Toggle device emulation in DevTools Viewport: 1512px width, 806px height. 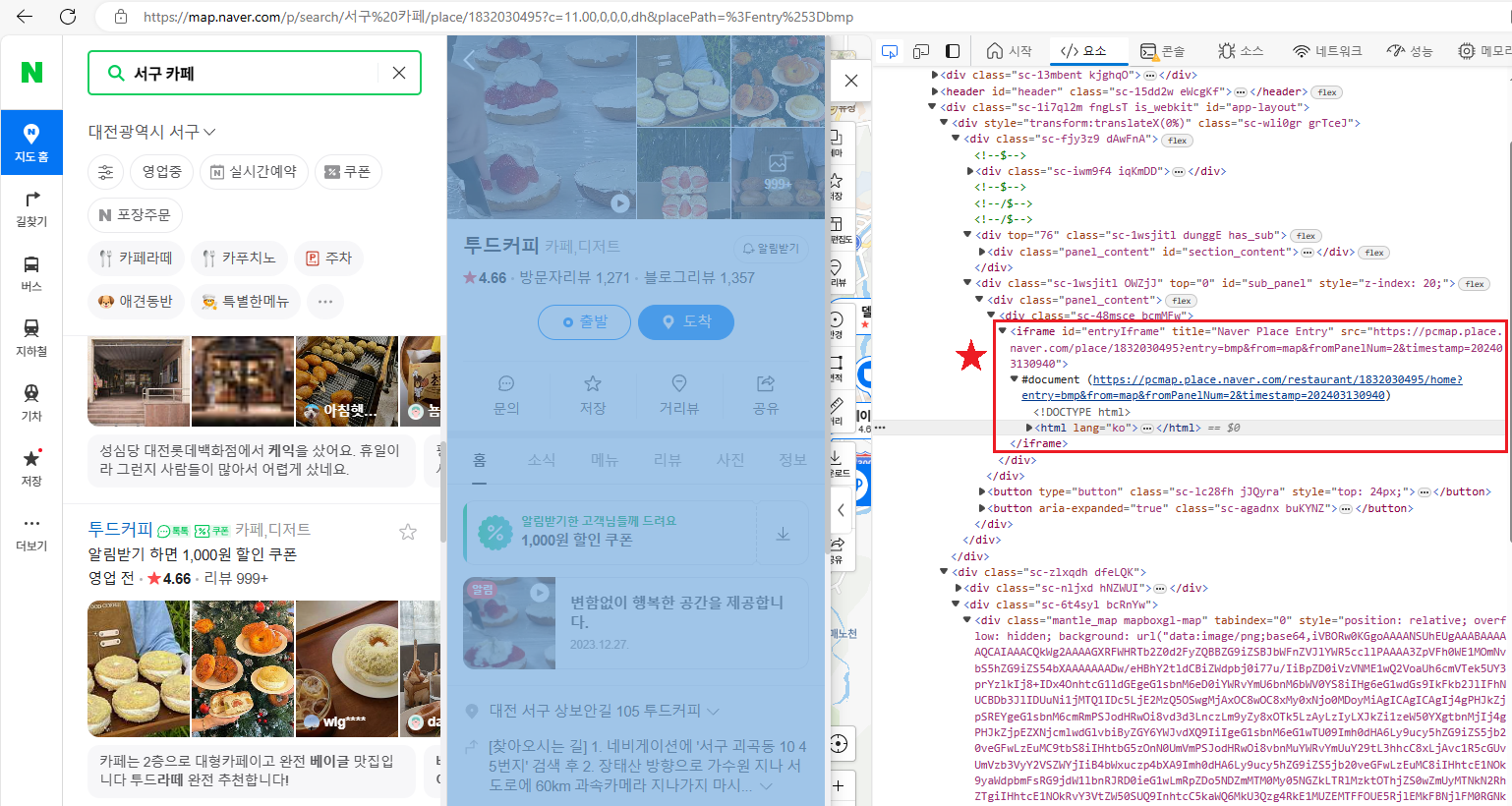[x=921, y=51]
